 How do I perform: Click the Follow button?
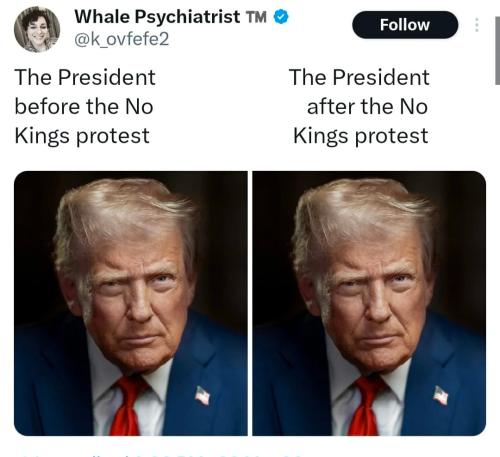tap(405, 25)
